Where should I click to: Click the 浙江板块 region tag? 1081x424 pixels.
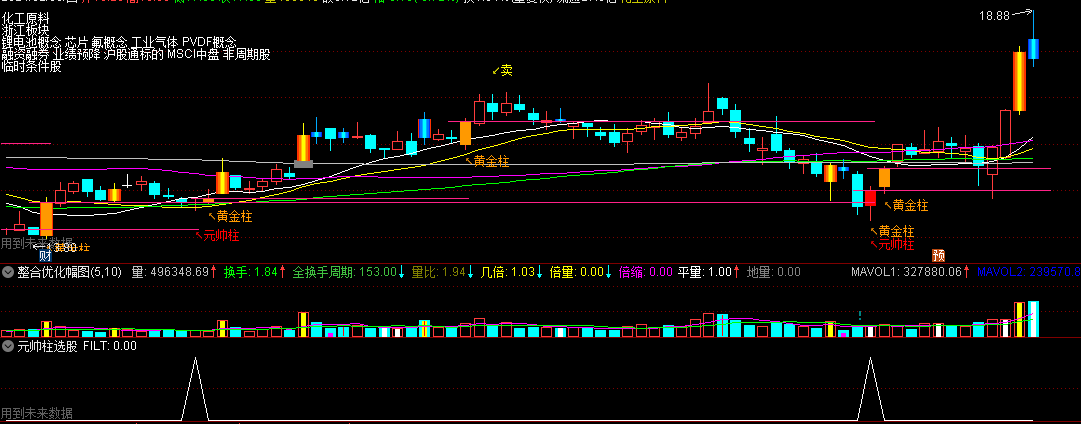[26, 30]
